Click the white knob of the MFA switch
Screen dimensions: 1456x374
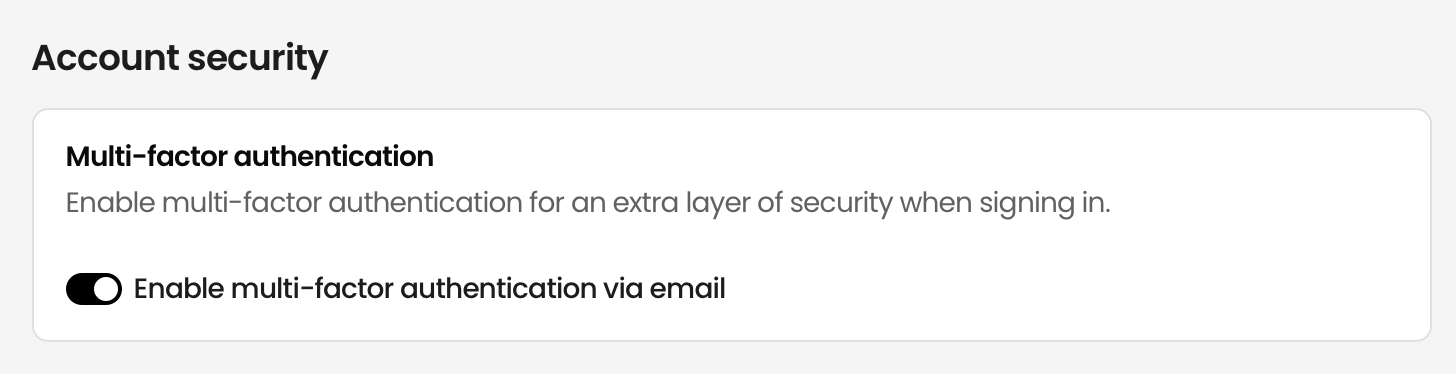pyautogui.click(x=106, y=290)
